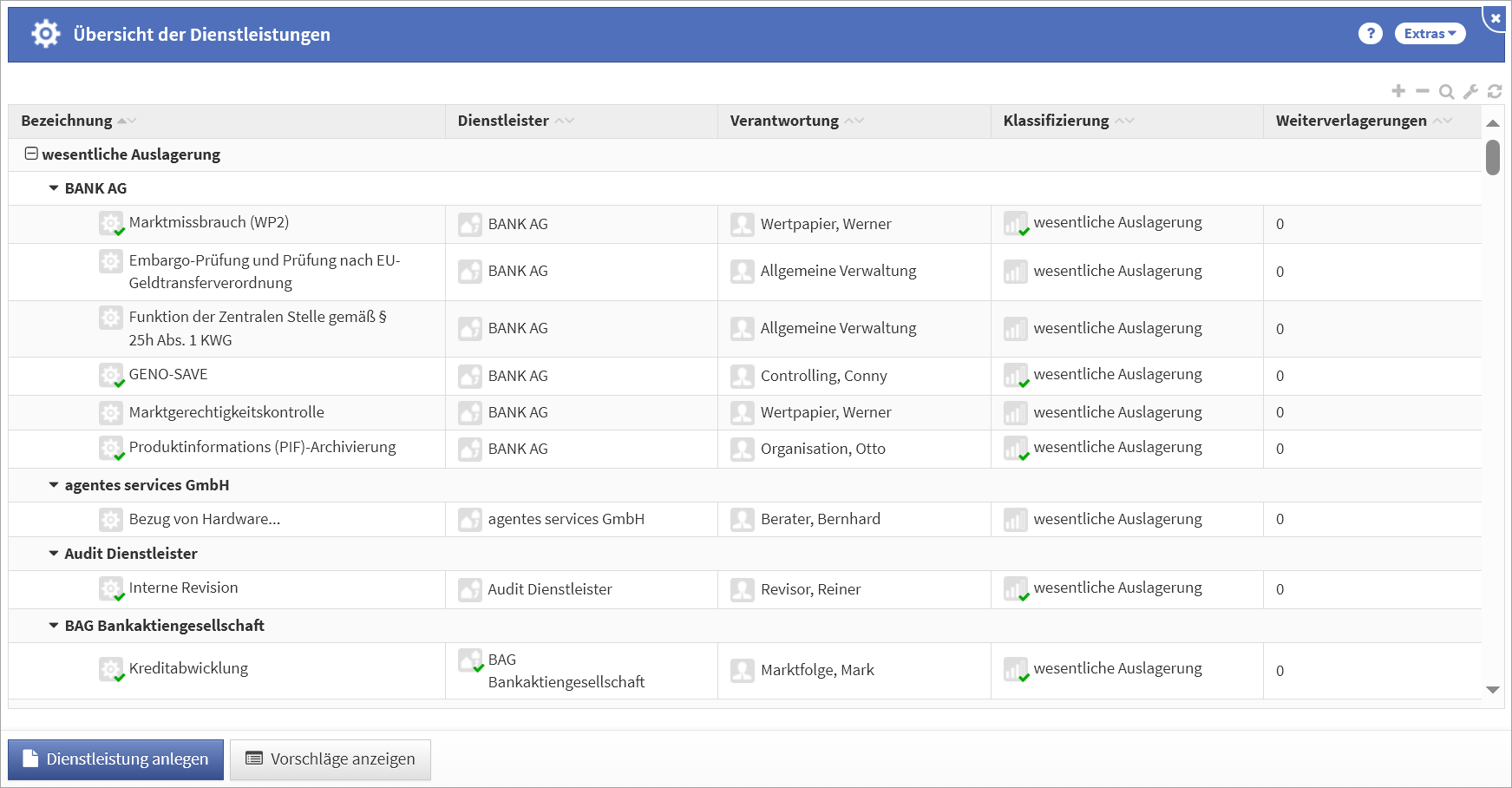
Task: Click the plus icon to add entry
Action: tap(1397, 91)
